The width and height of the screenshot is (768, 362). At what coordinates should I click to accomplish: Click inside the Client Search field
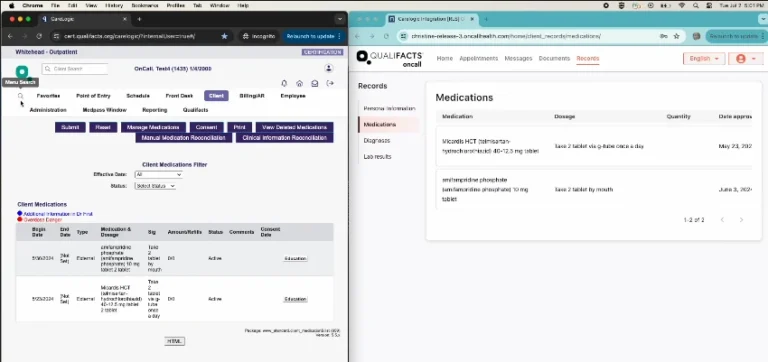click(75, 69)
